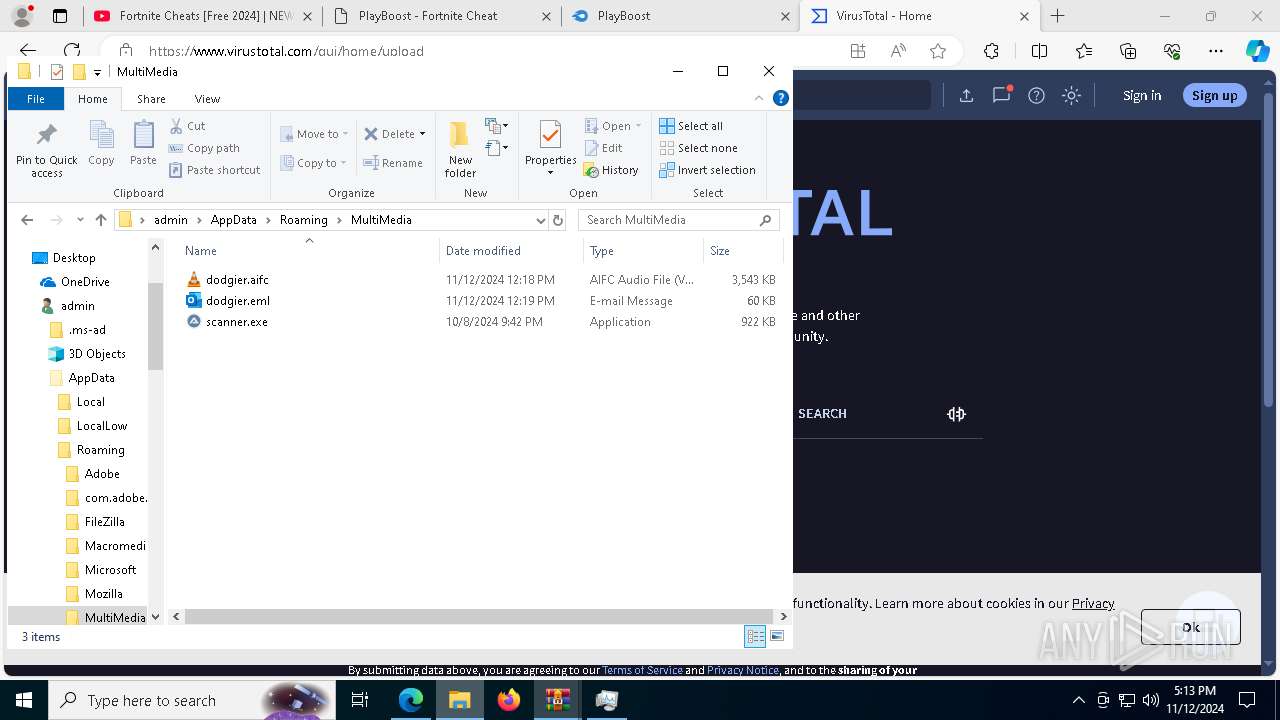Open the File menu tab
Viewport: 1280px width, 720px height.
click(x=36, y=99)
